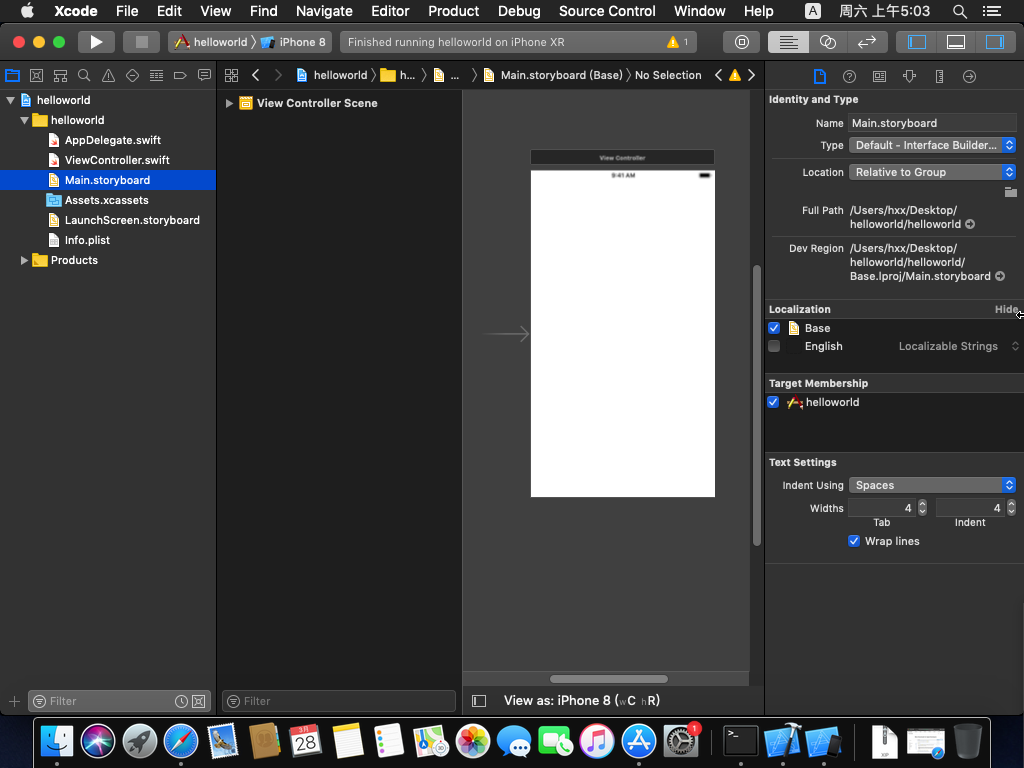Reveal the Full Path in Finder arrow
The image size is (1024, 768).
click(x=970, y=224)
